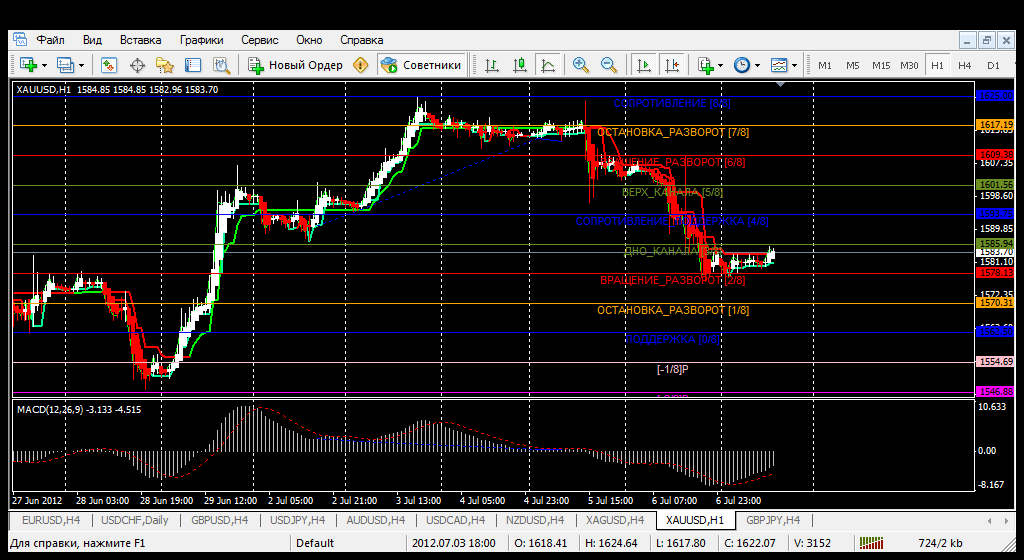This screenshot has width=1024, height=560.
Task: Click the 1625.00 blue price tag
Action: pyautogui.click(x=995, y=96)
